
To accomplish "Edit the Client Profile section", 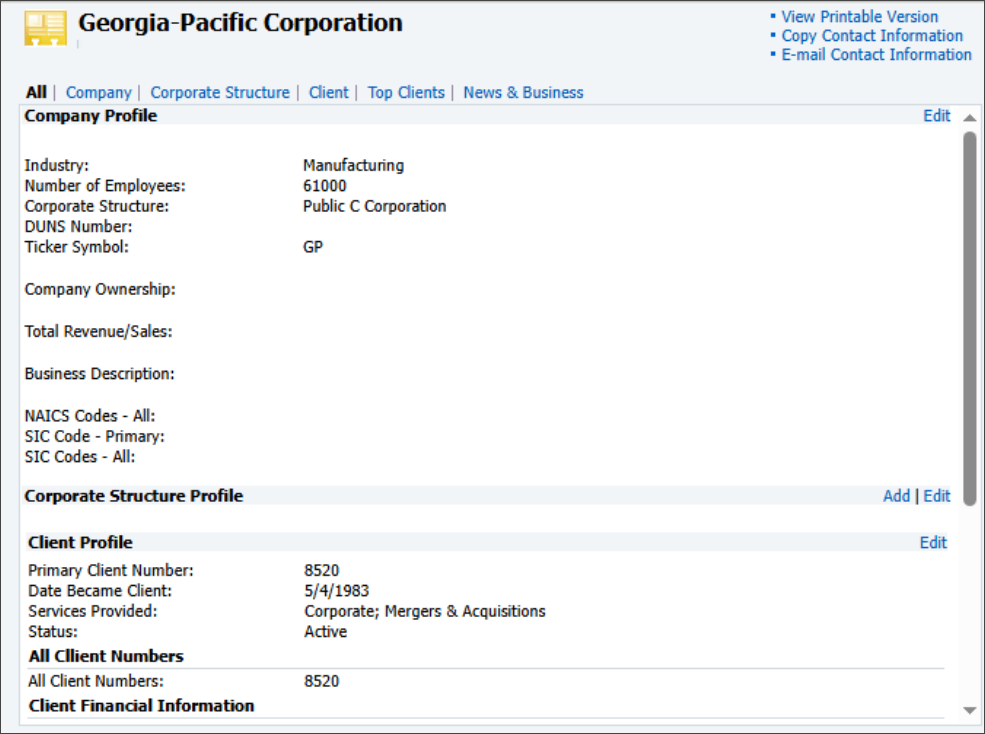I will pyautogui.click(x=933, y=542).
